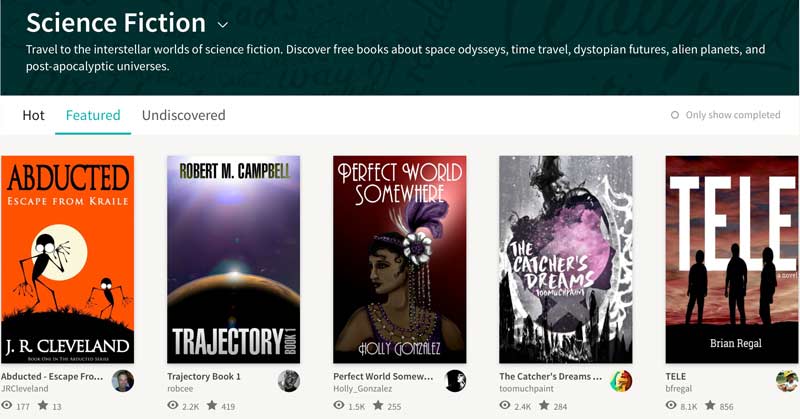Open author toomuchpaint's profile link

(x=527, y=388)
